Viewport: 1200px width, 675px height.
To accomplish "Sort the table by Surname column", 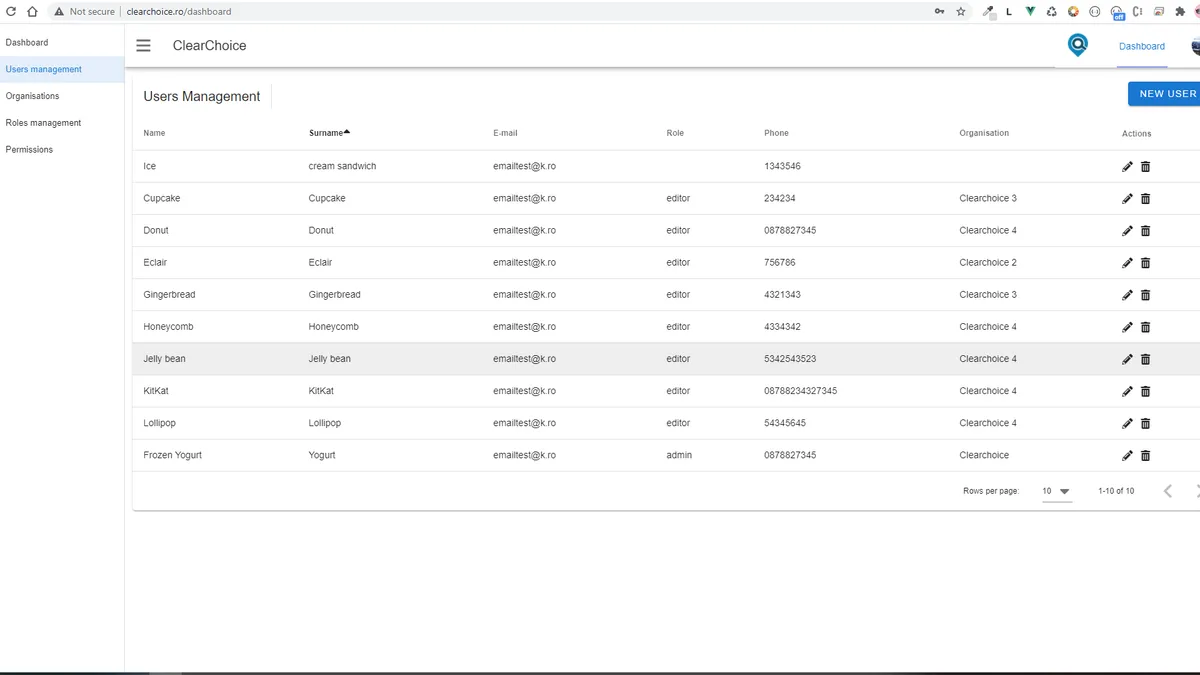I will pyautogui.click(x=329, y=133).
